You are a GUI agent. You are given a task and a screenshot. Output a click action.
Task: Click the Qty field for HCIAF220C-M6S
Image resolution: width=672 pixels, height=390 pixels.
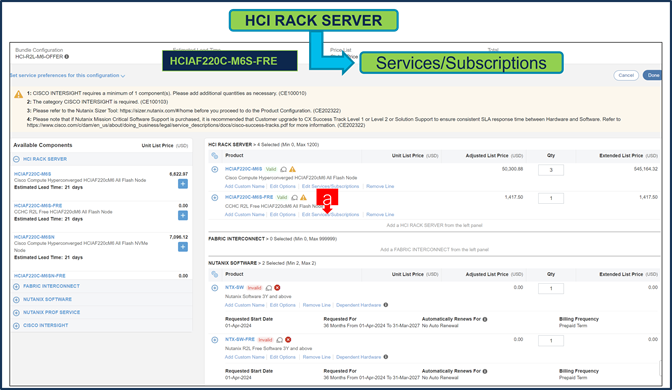pyautogui.click(x=551, y=170)
